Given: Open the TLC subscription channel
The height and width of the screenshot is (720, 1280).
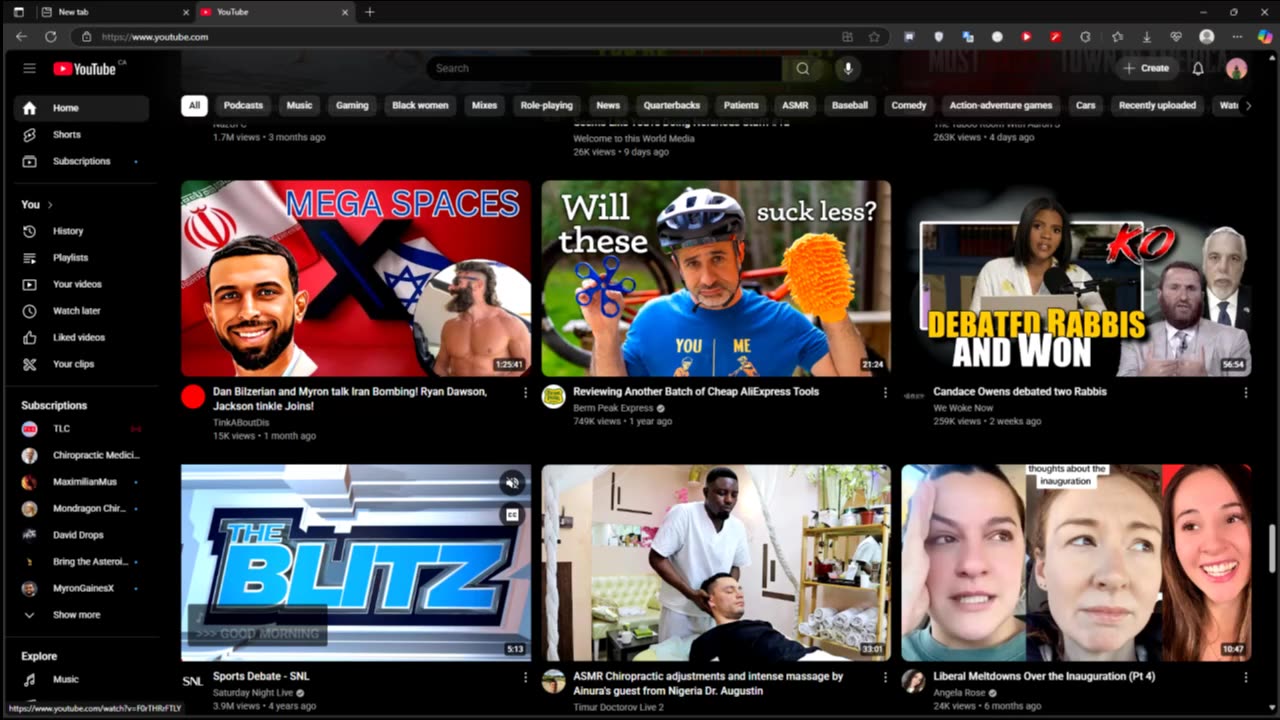Looking at the screenshot, I should (x=81, y=428).
